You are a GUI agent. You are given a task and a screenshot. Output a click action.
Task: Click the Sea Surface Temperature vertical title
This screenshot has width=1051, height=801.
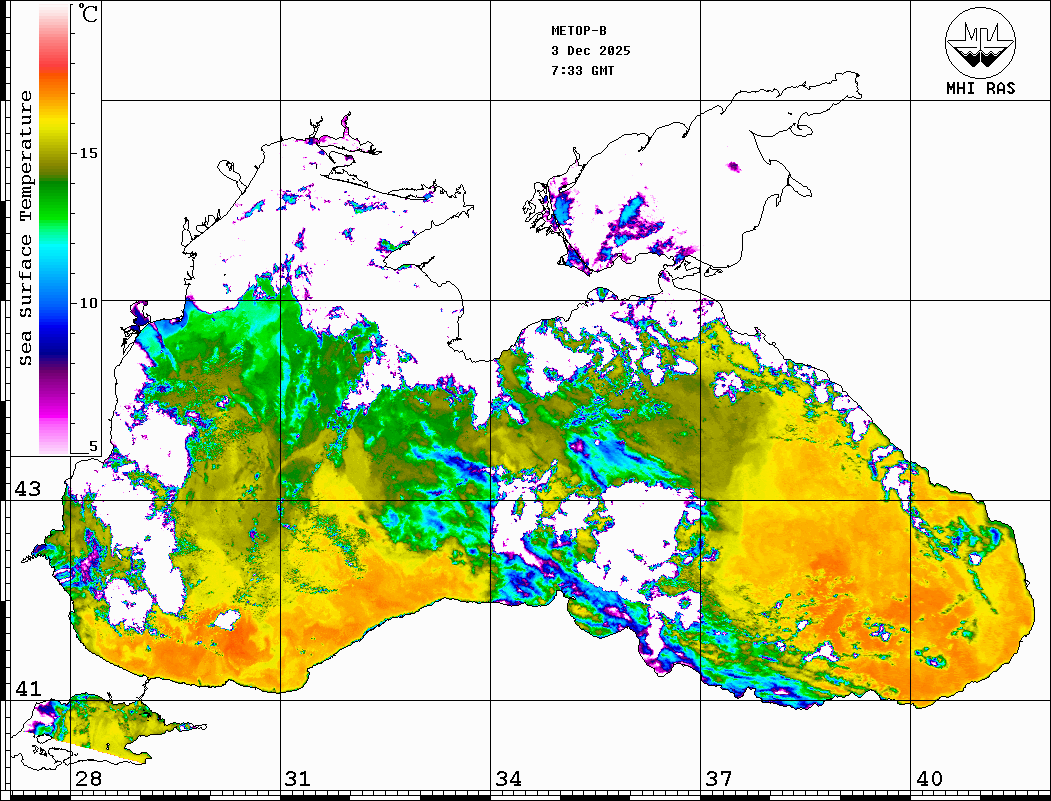coord(26,228)
